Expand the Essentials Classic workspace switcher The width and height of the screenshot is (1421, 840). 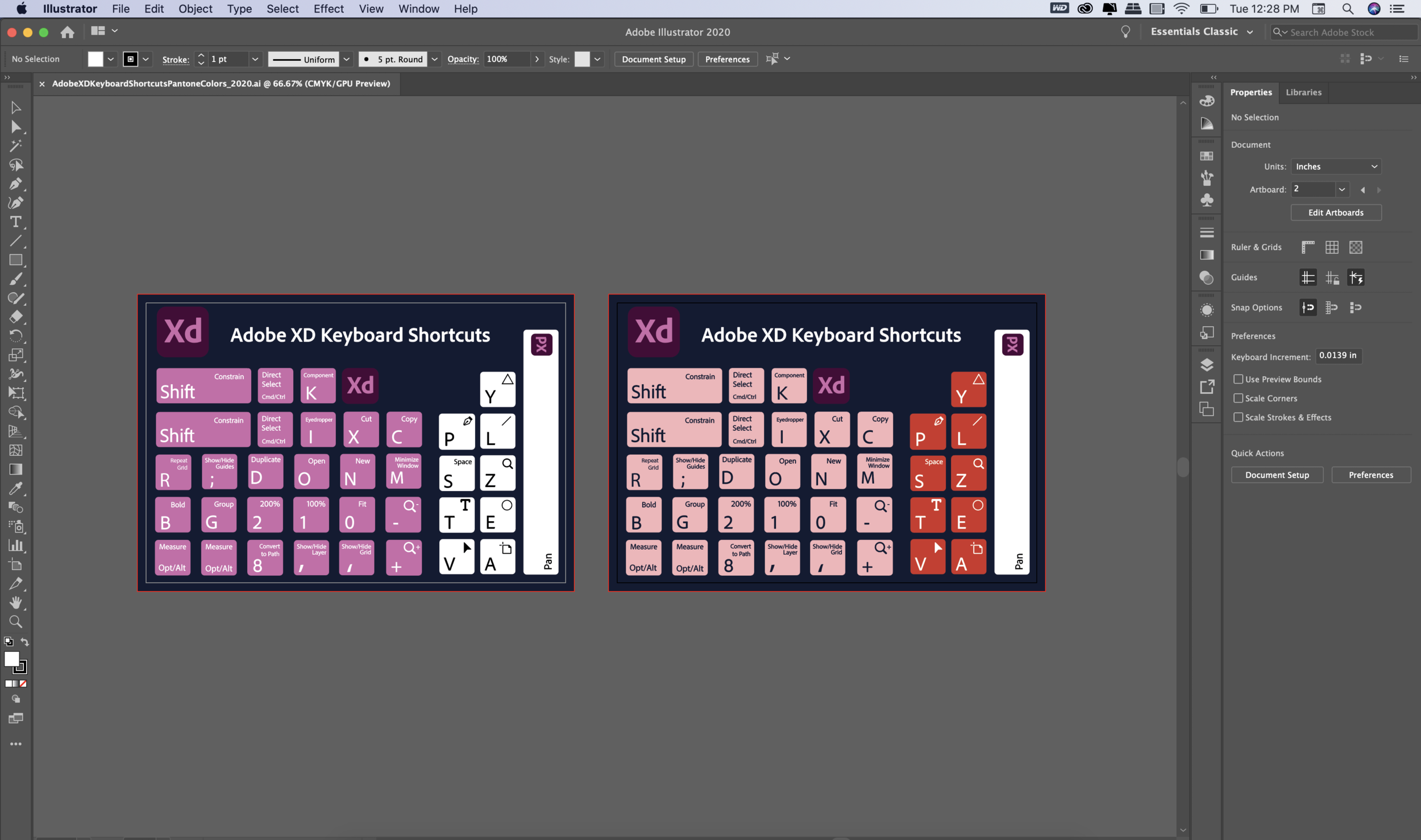tap(1202, 32)
